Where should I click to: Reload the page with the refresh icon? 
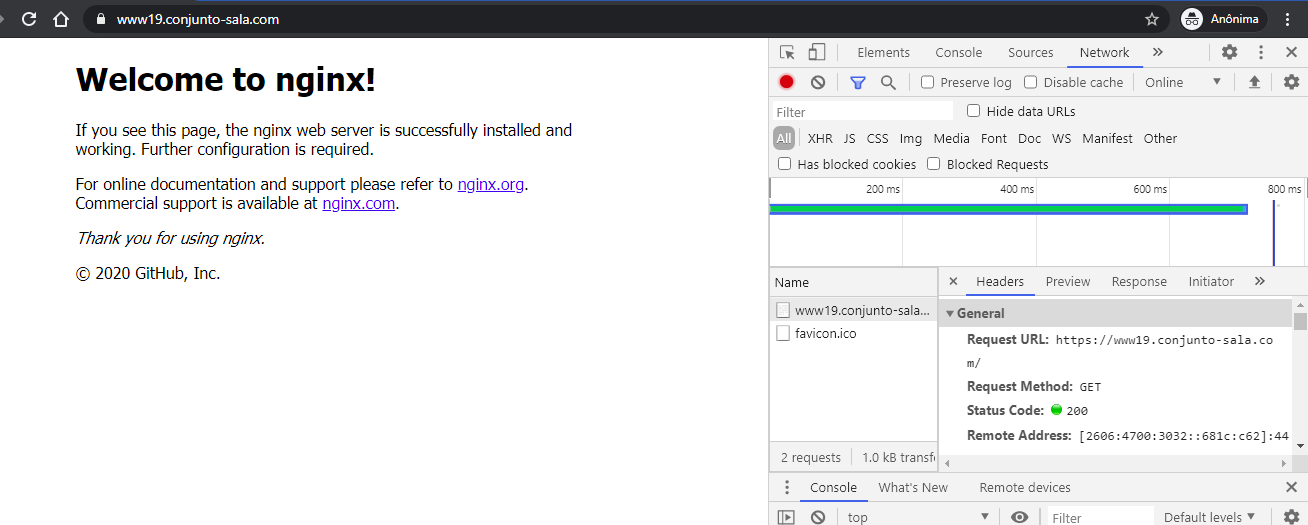29,19
